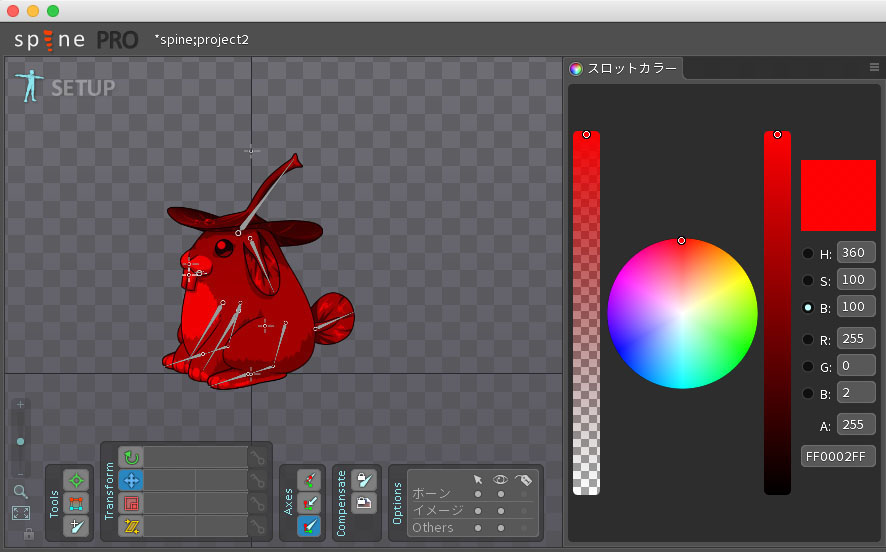
Task: Click the fit-to-screen zoom icon
Action: click(x=21, y=513)
